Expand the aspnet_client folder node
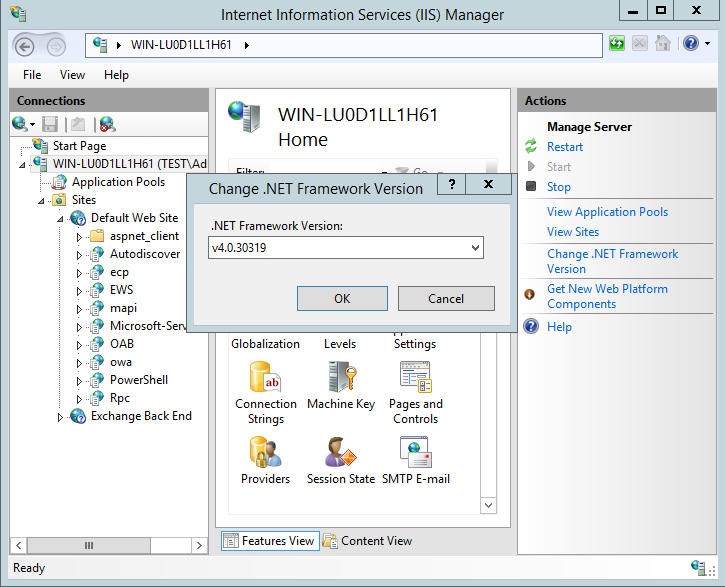The height and width of the screenshot is (587, 725). pos(79,237)
